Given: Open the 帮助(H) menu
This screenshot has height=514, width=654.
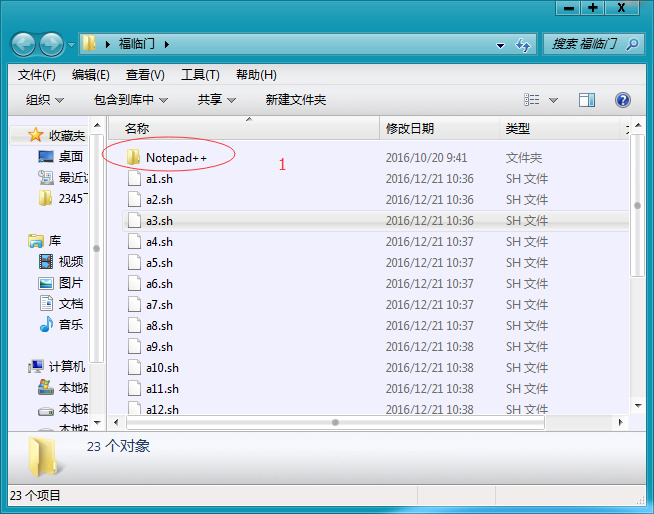Looking at the screenshot, I should pyautogui.click(x=256, y=75).
